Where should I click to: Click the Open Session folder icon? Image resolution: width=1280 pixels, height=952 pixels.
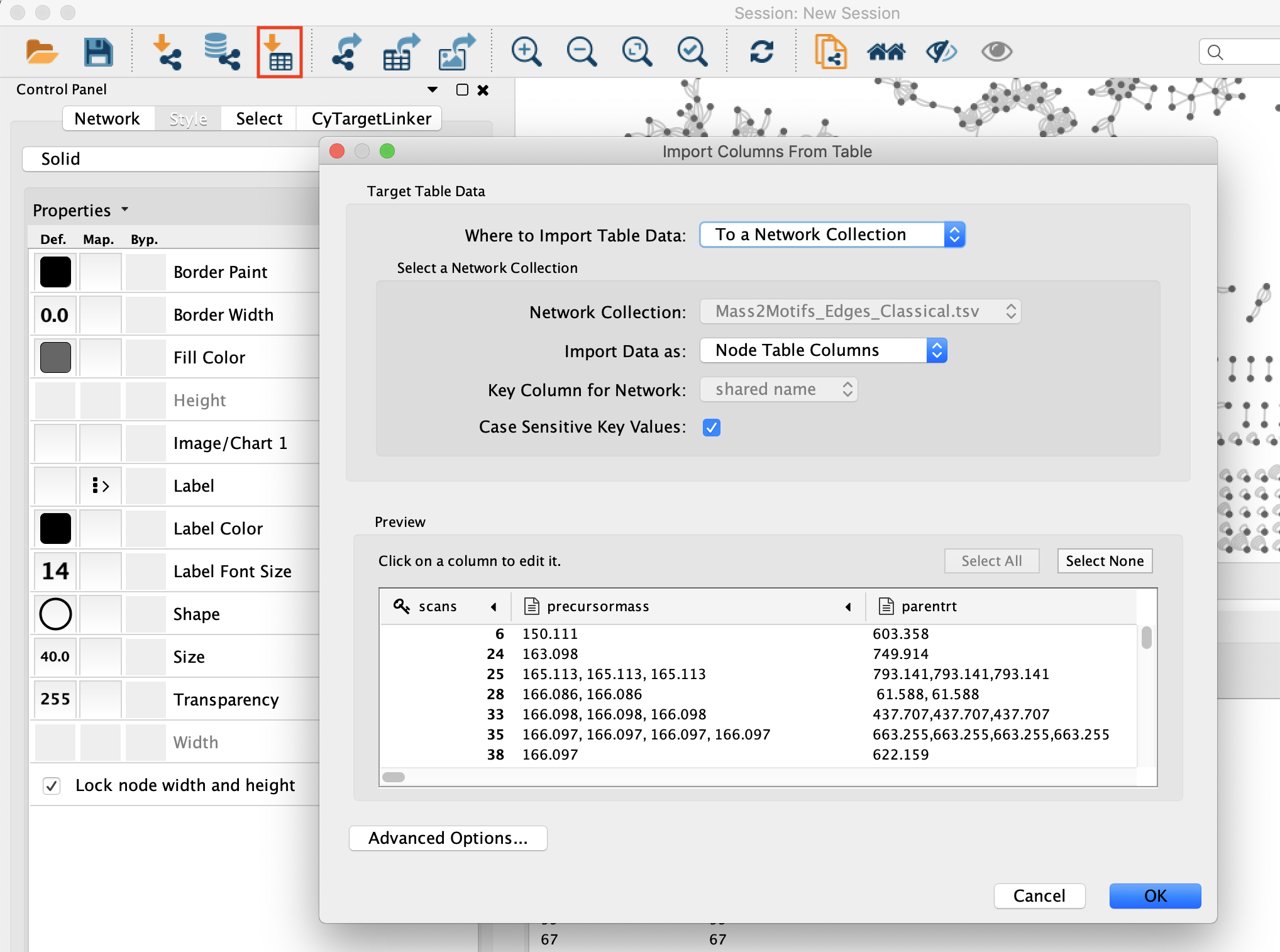[41, 52]
